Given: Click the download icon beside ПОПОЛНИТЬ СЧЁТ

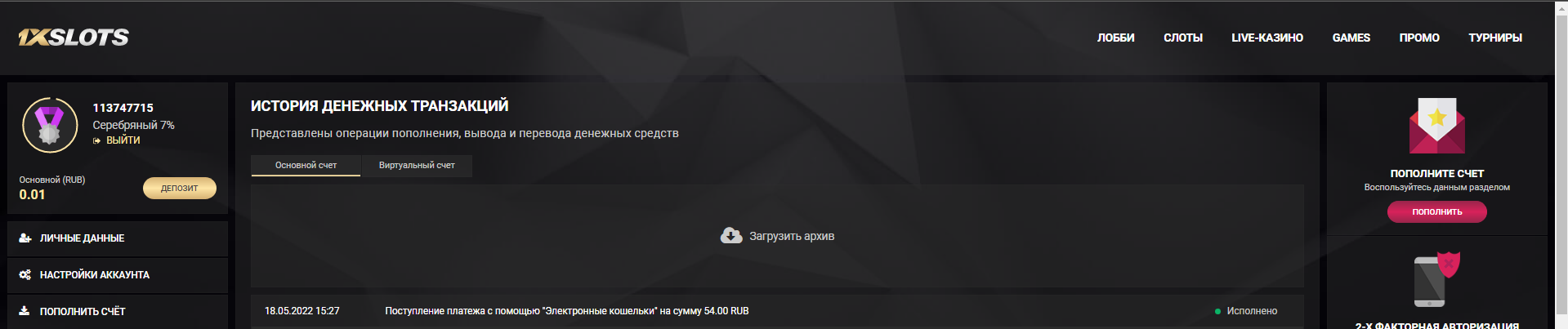Looking at the screenshot, I should (x=25, y=311).
